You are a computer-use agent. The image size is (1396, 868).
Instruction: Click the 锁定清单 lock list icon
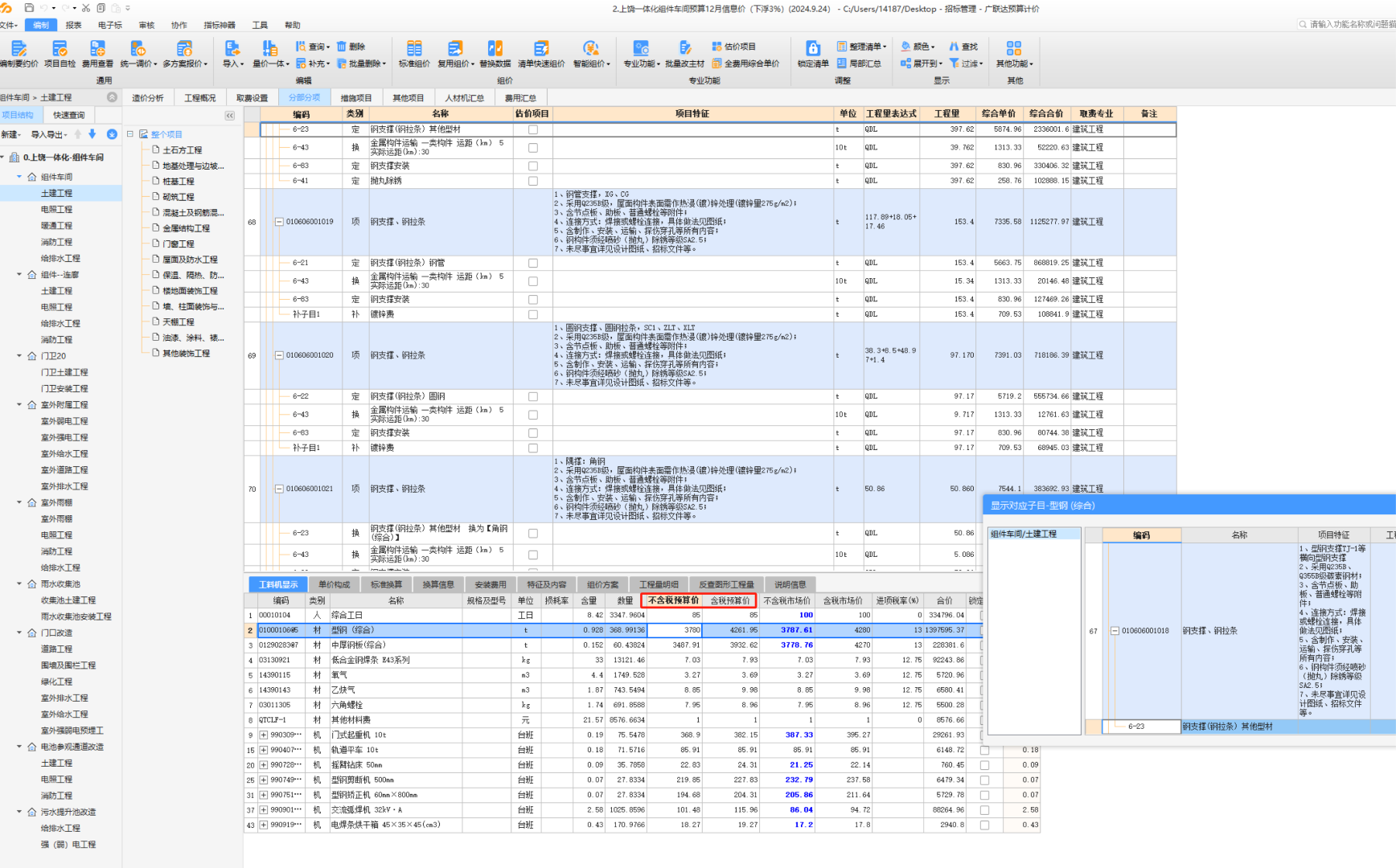[x=813, y=49]
